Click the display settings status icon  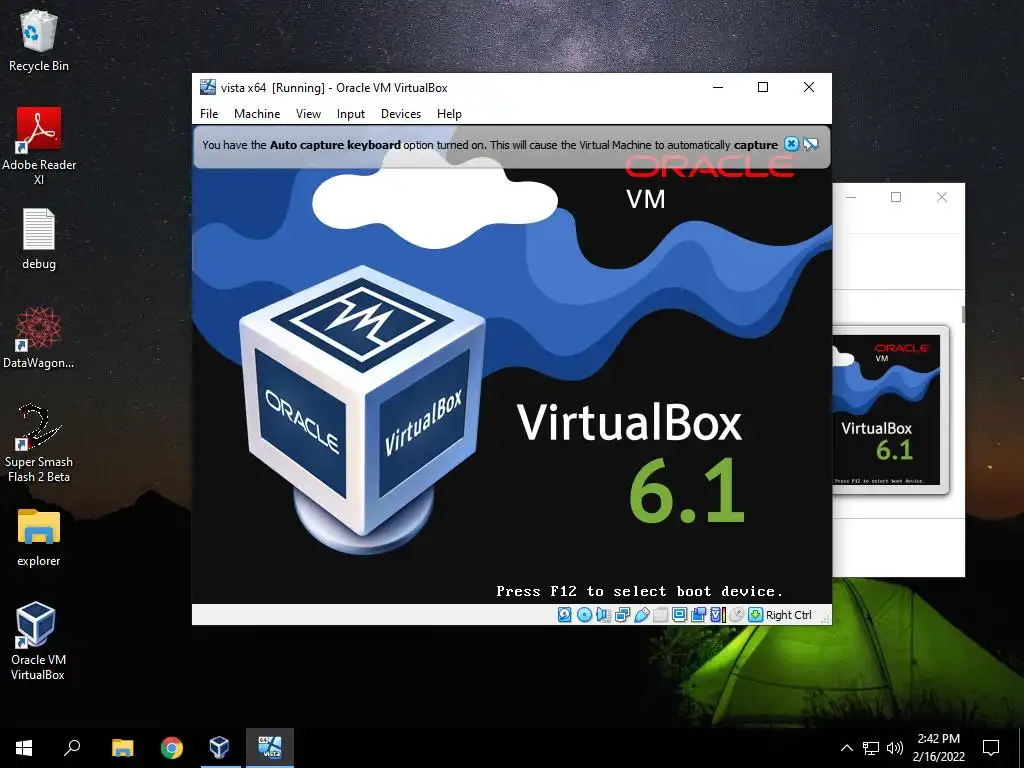pyautogui.click(x=679, y=615)
